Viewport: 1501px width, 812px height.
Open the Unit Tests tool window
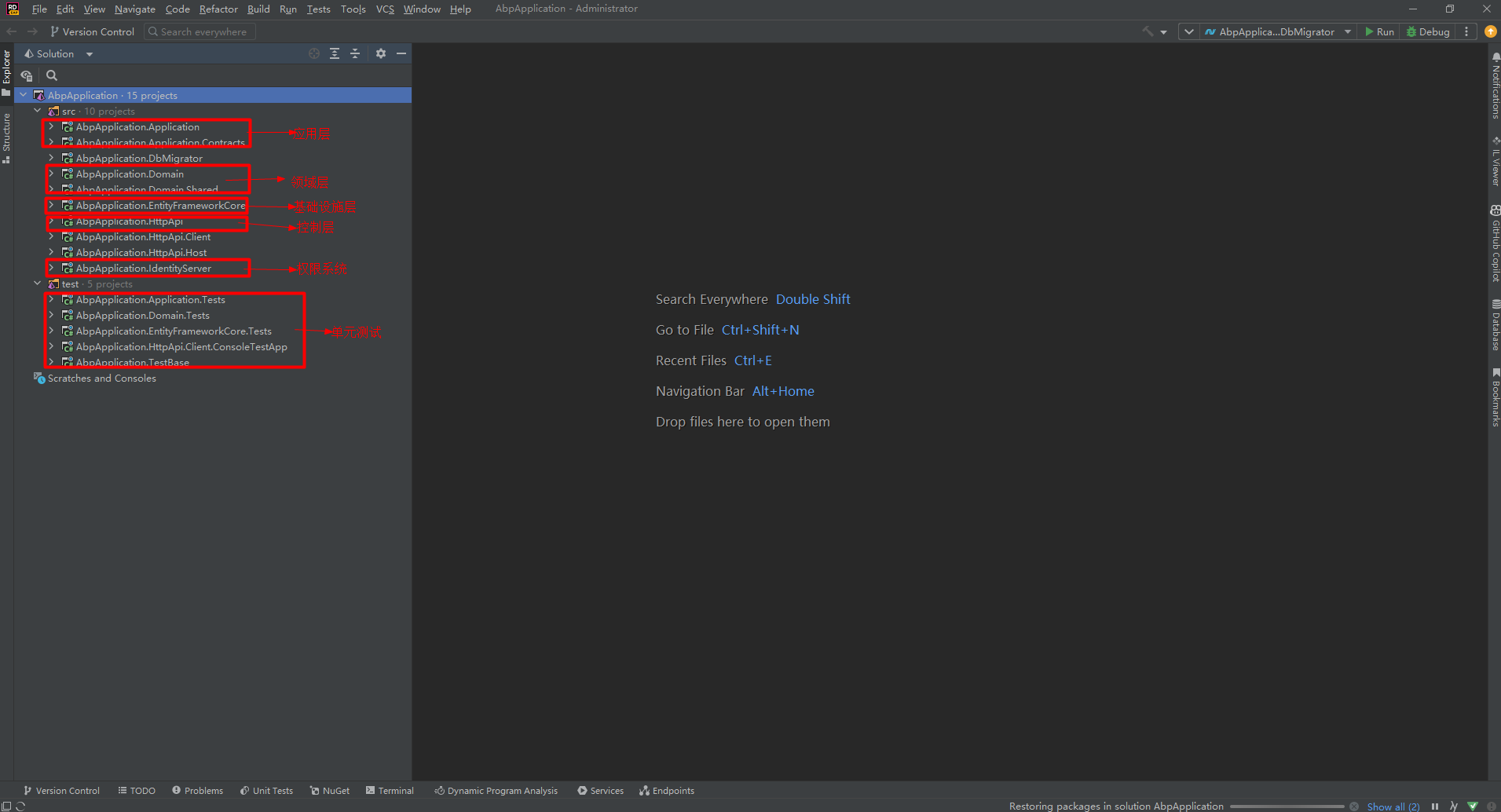pyautogui.click(x=266, y=791)
